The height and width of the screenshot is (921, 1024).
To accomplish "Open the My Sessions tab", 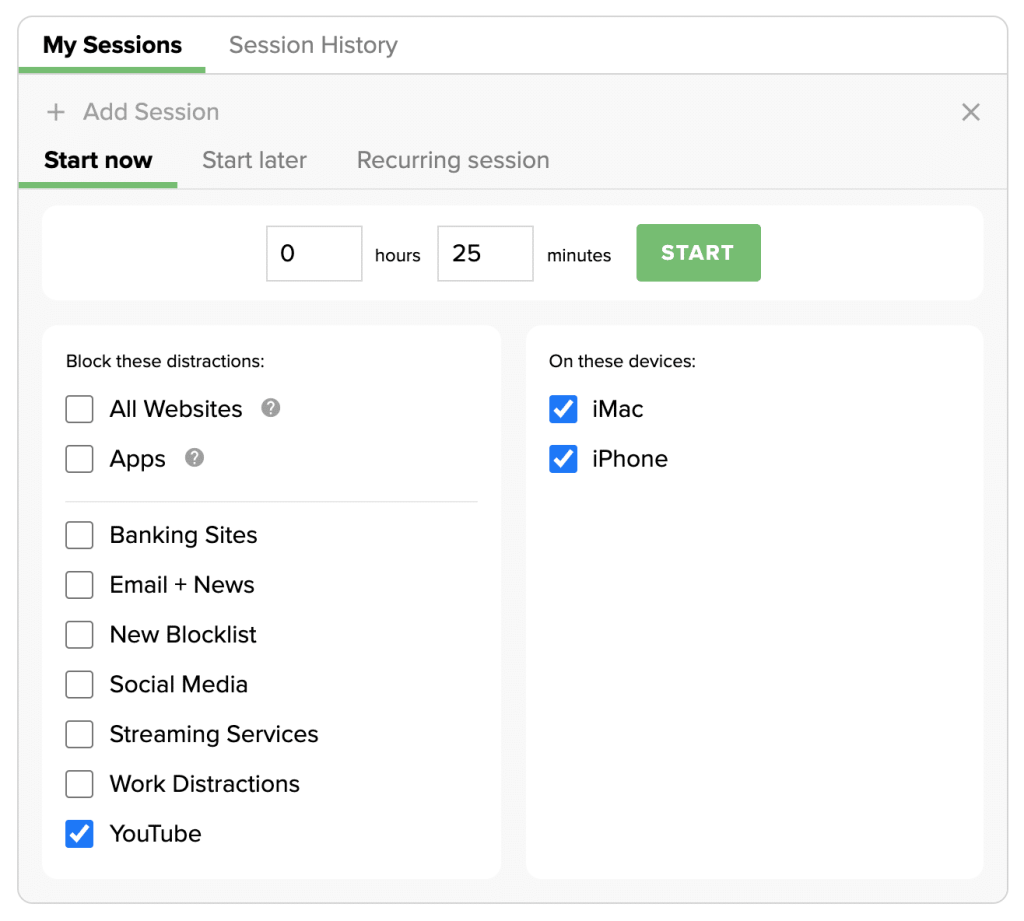I will [112, 44].
